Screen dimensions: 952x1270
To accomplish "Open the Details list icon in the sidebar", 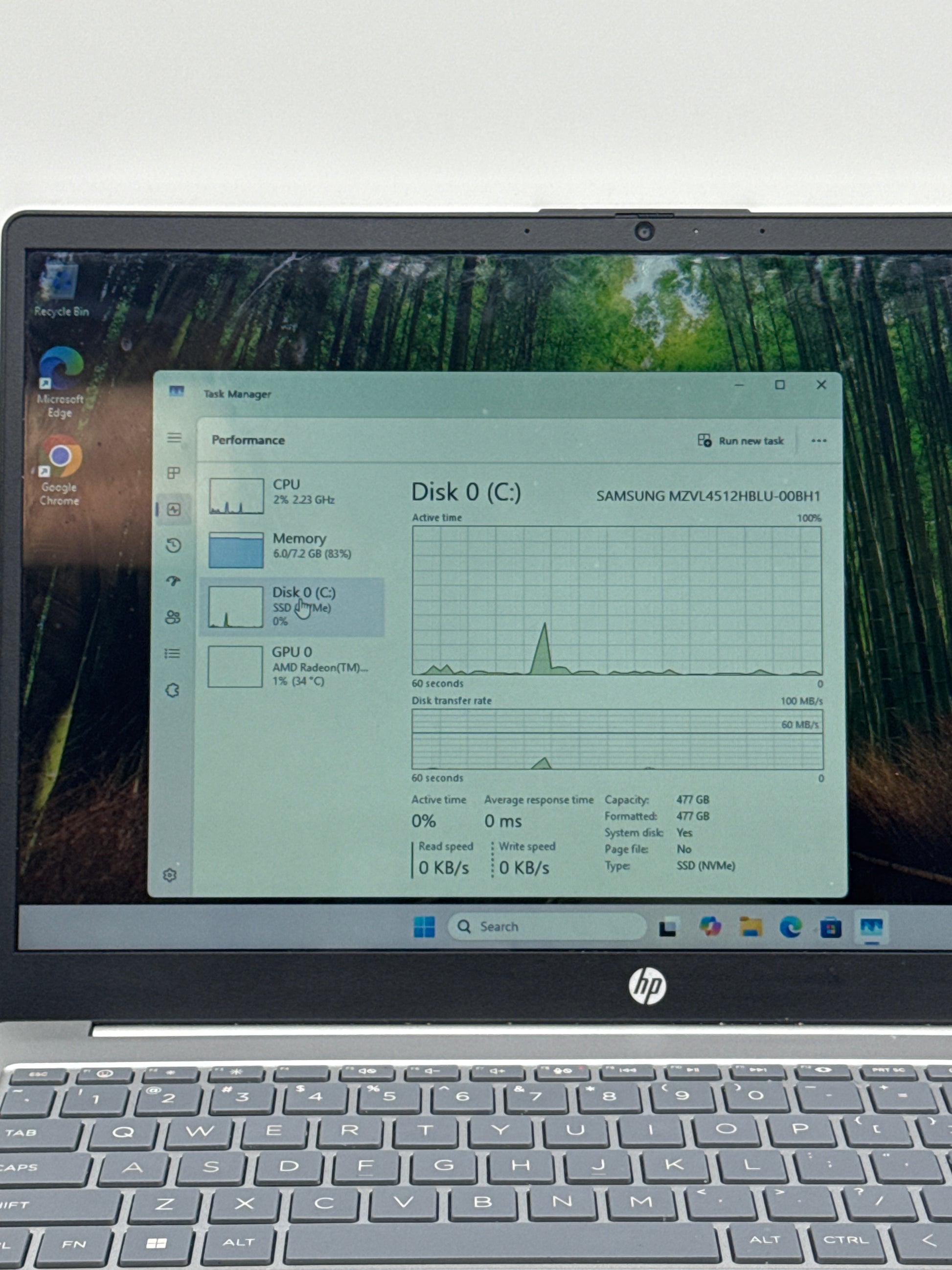I will 172,653.
